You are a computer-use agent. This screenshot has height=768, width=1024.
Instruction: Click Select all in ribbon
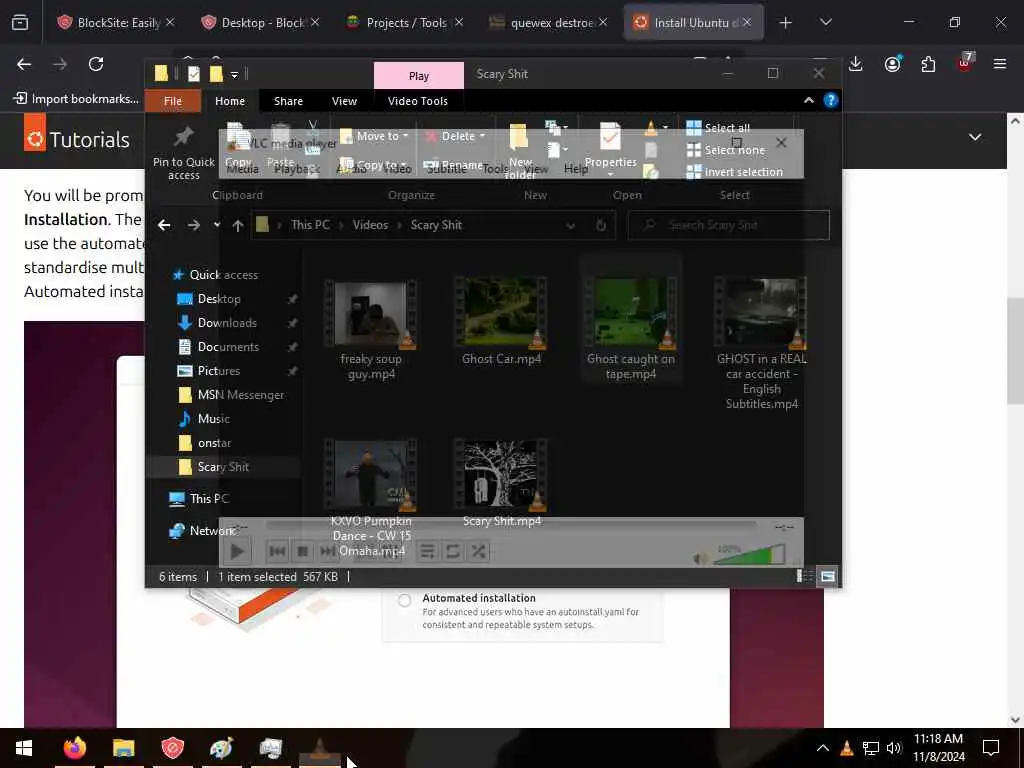pos(718,127)
